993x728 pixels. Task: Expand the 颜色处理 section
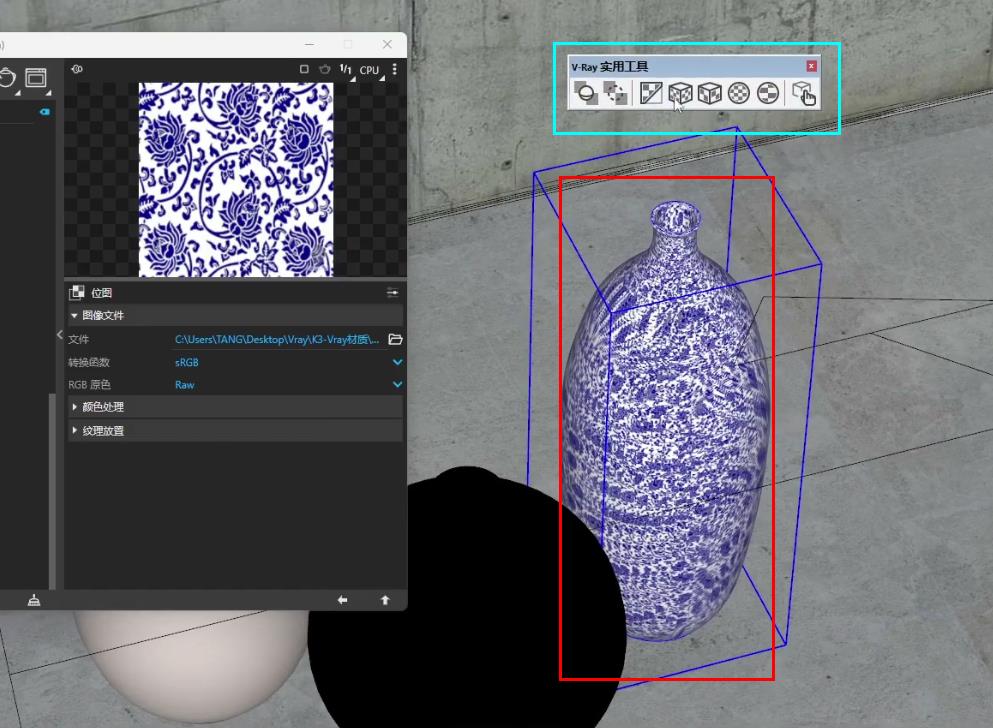point(75,407)
